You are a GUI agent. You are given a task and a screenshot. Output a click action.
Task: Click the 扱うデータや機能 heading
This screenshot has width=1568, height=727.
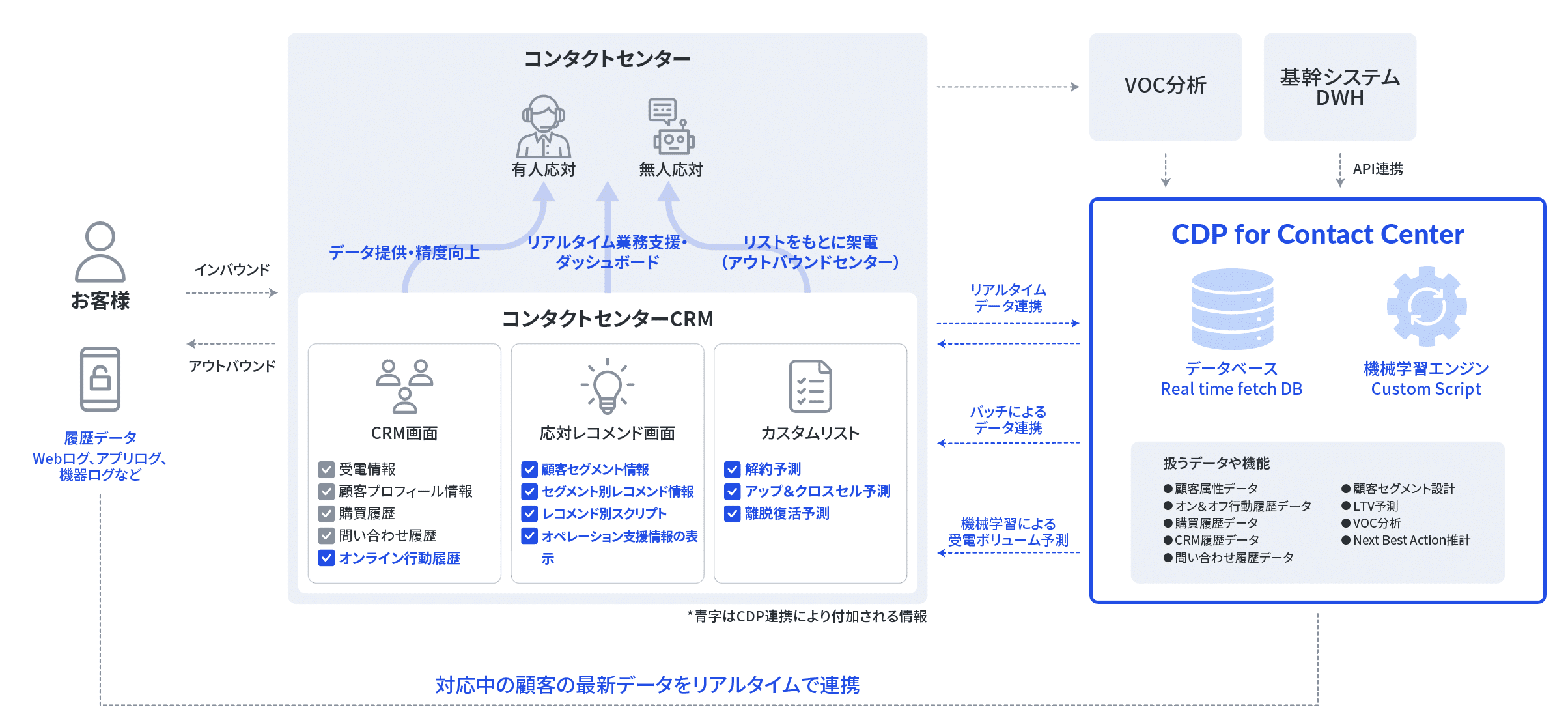click(1216, 463)
